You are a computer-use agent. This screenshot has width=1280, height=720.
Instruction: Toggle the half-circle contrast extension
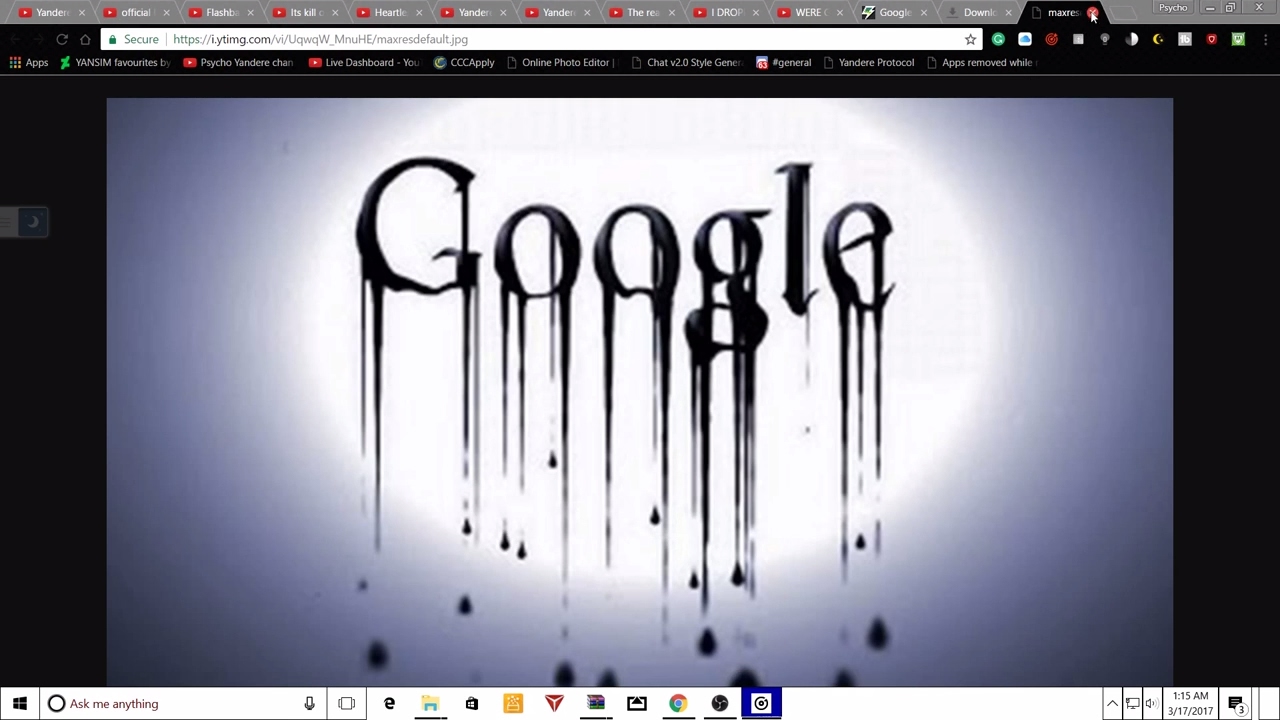[x=1131, y=39]
